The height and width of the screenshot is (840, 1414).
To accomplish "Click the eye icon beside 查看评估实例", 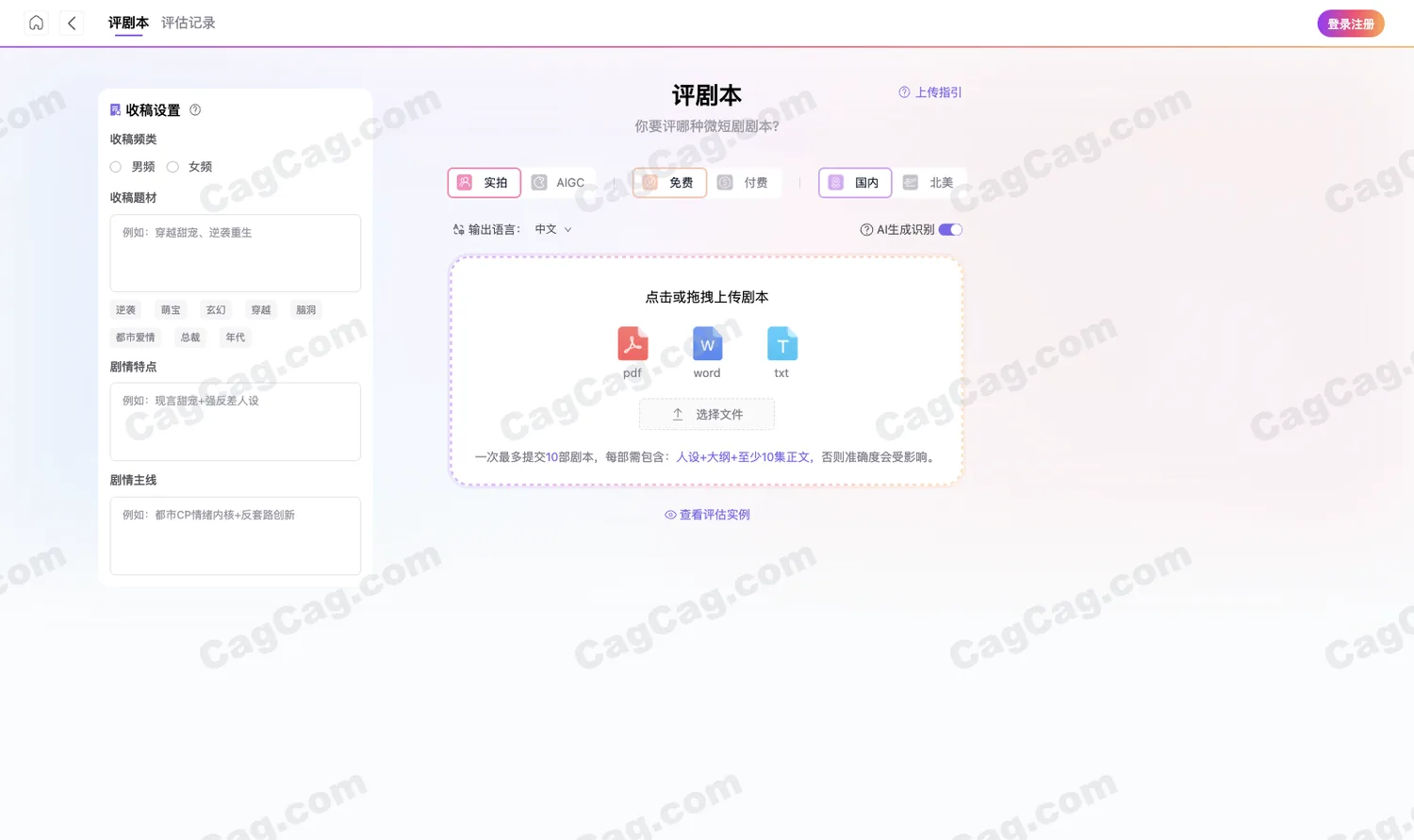I will [x=670, y=515].
